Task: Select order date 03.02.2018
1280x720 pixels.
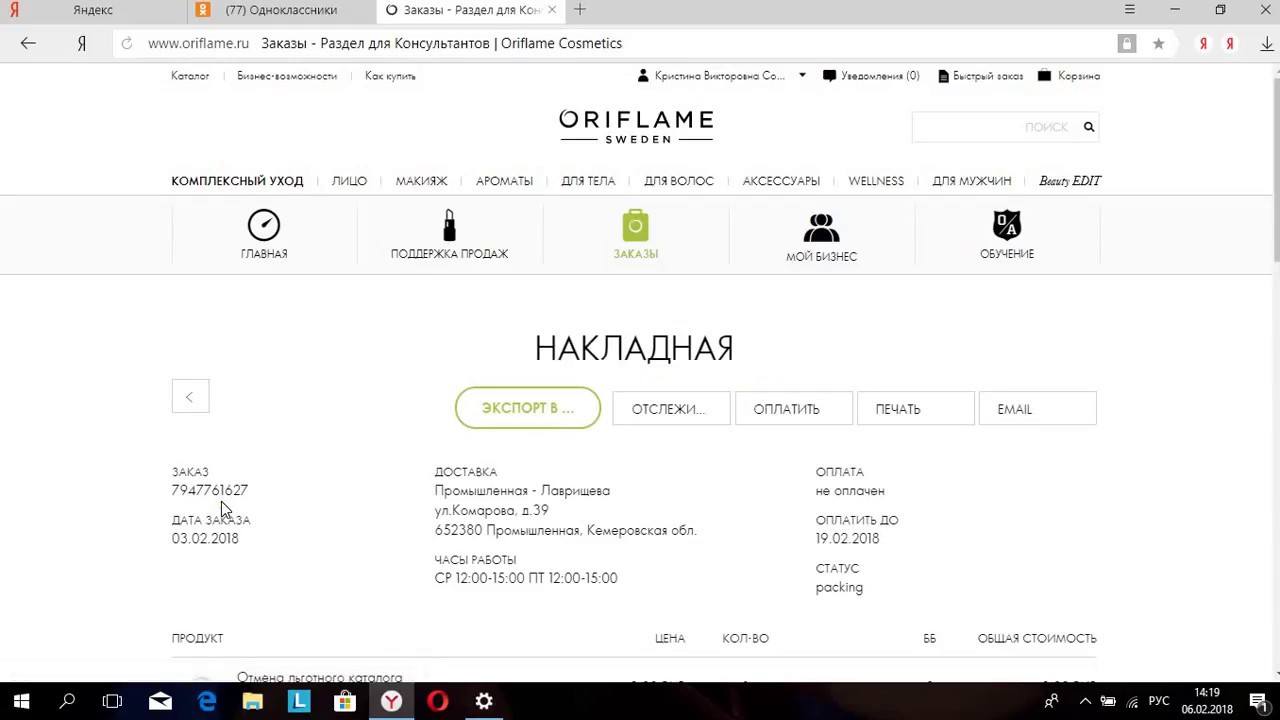Action: click(205, 538)
